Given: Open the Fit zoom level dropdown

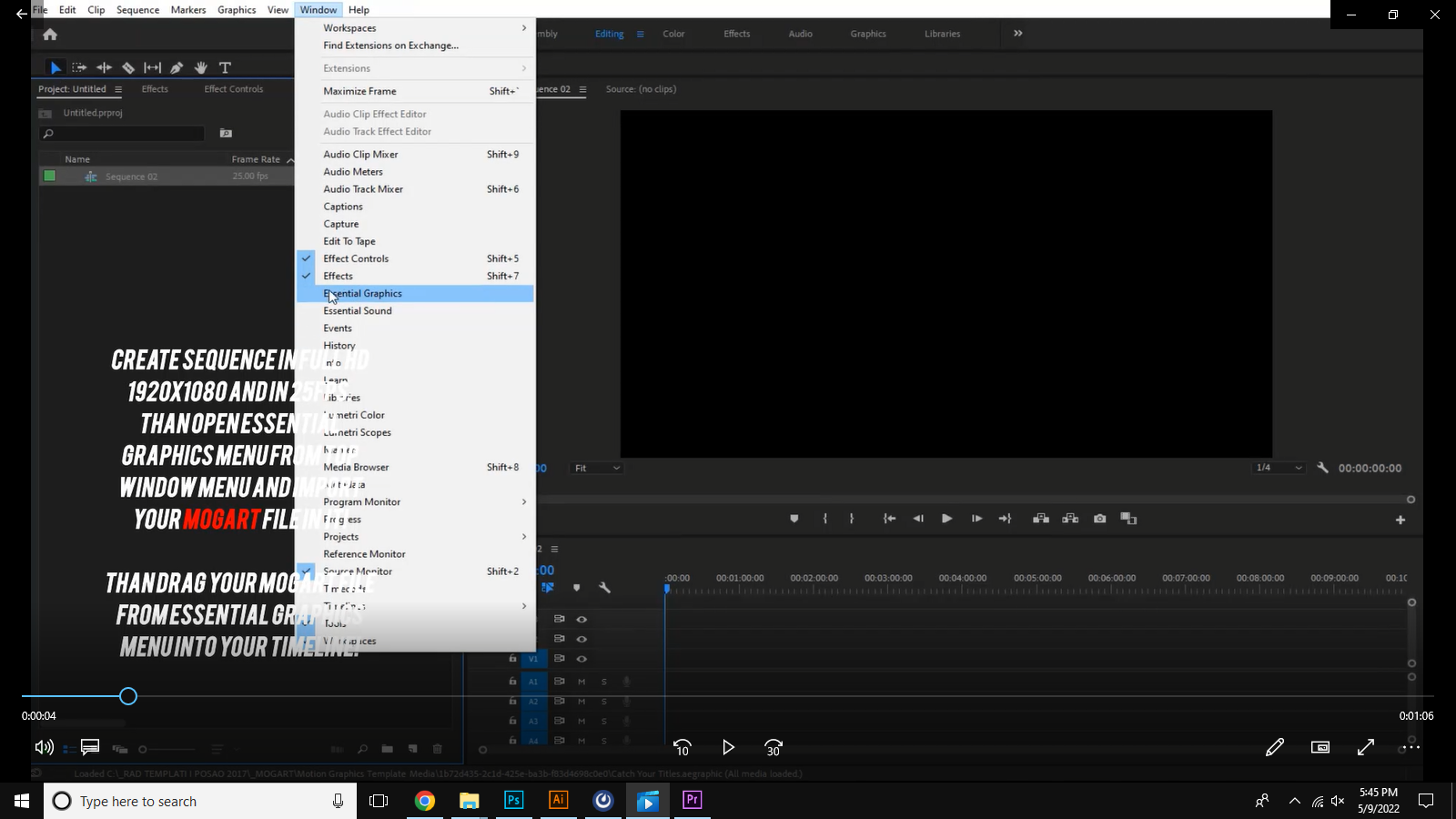Looking at the screenshot, I should 597,468.
